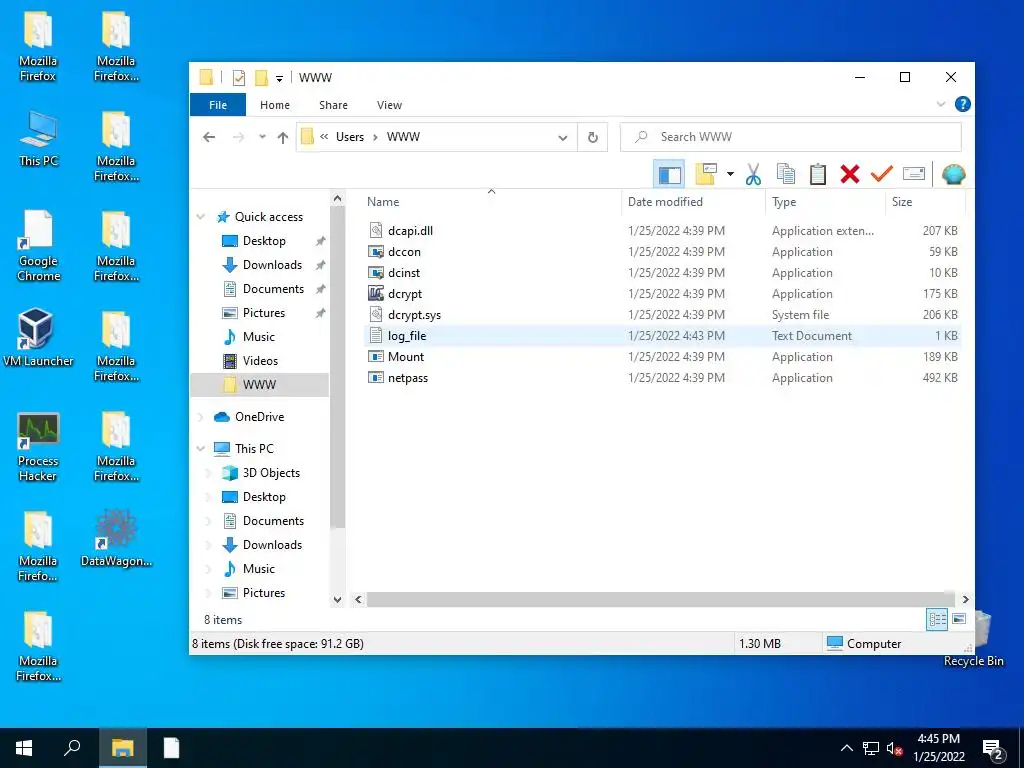Image resolution: width=1024 pixels, height=768 pixels.
Task: Open the new folder icon's dropdown arrow
Action: point(730,174)
